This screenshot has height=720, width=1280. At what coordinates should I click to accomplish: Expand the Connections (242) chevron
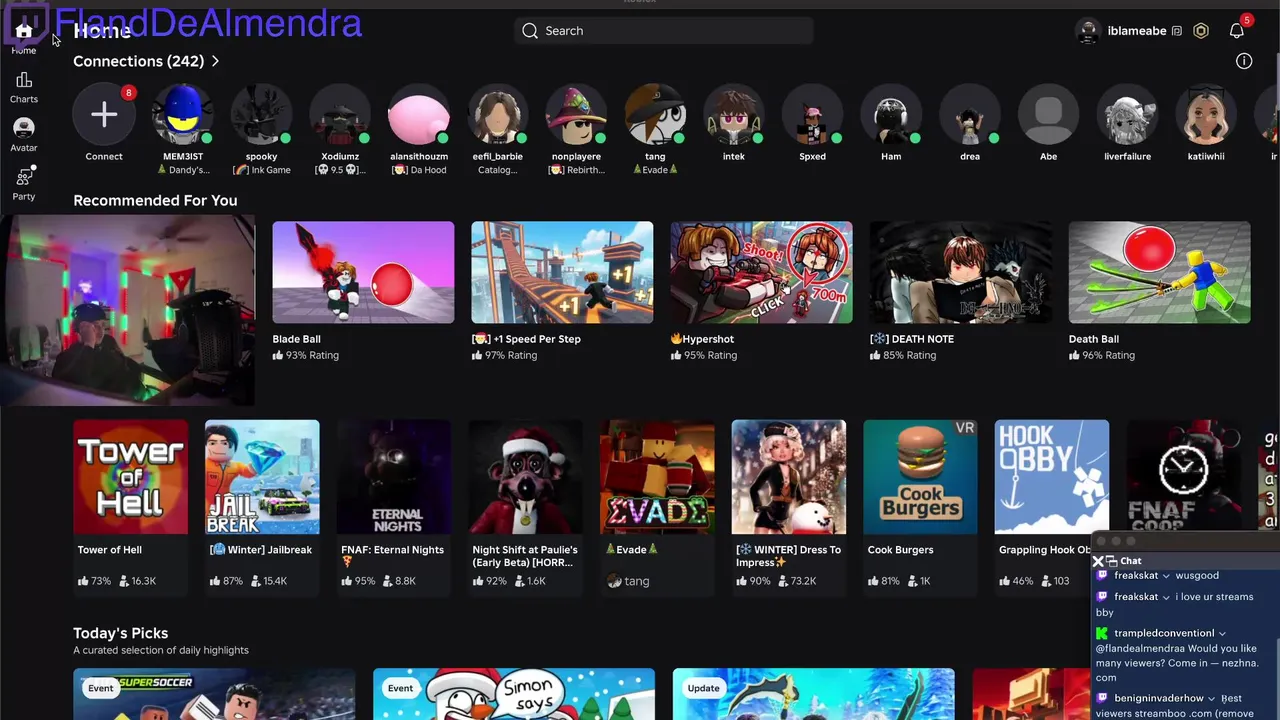point(215,61)
